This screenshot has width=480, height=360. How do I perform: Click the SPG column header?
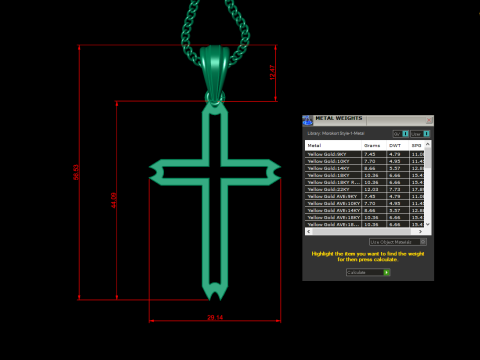[417, 145]
